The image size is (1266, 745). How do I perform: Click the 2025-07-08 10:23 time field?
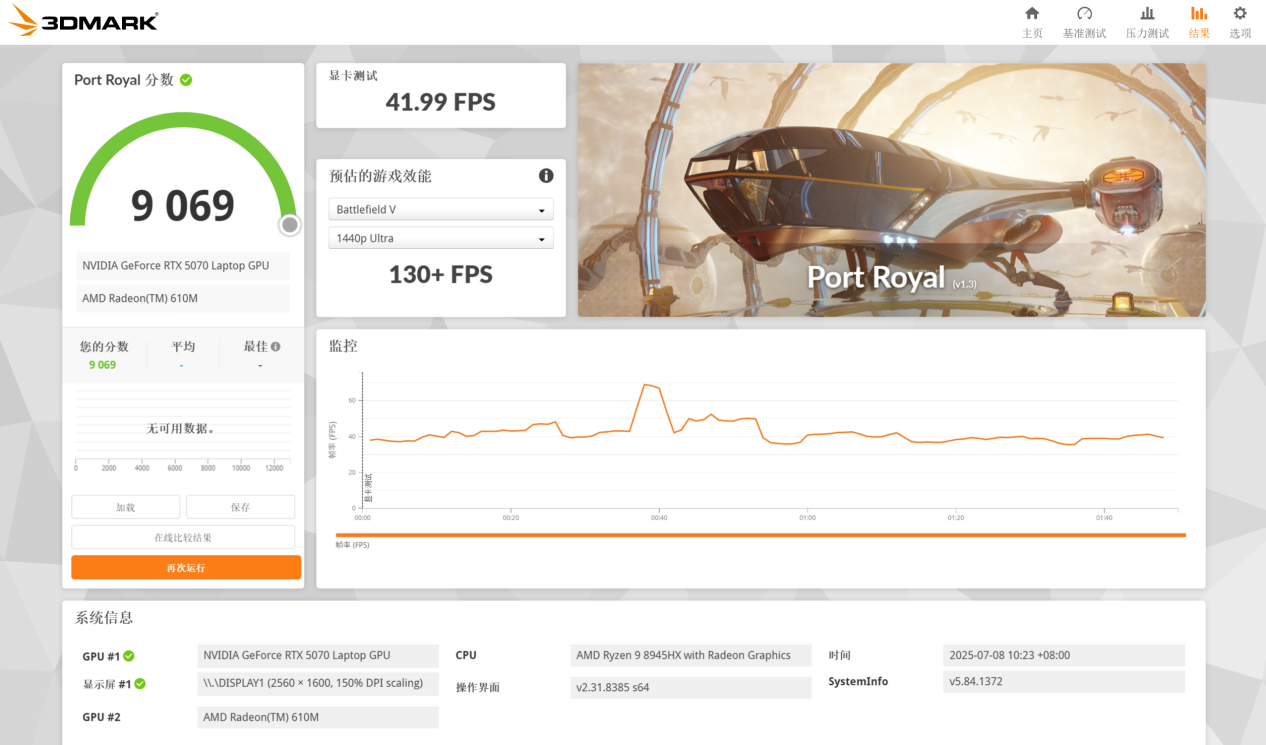pyautogui.click(x=1064, y=656)
